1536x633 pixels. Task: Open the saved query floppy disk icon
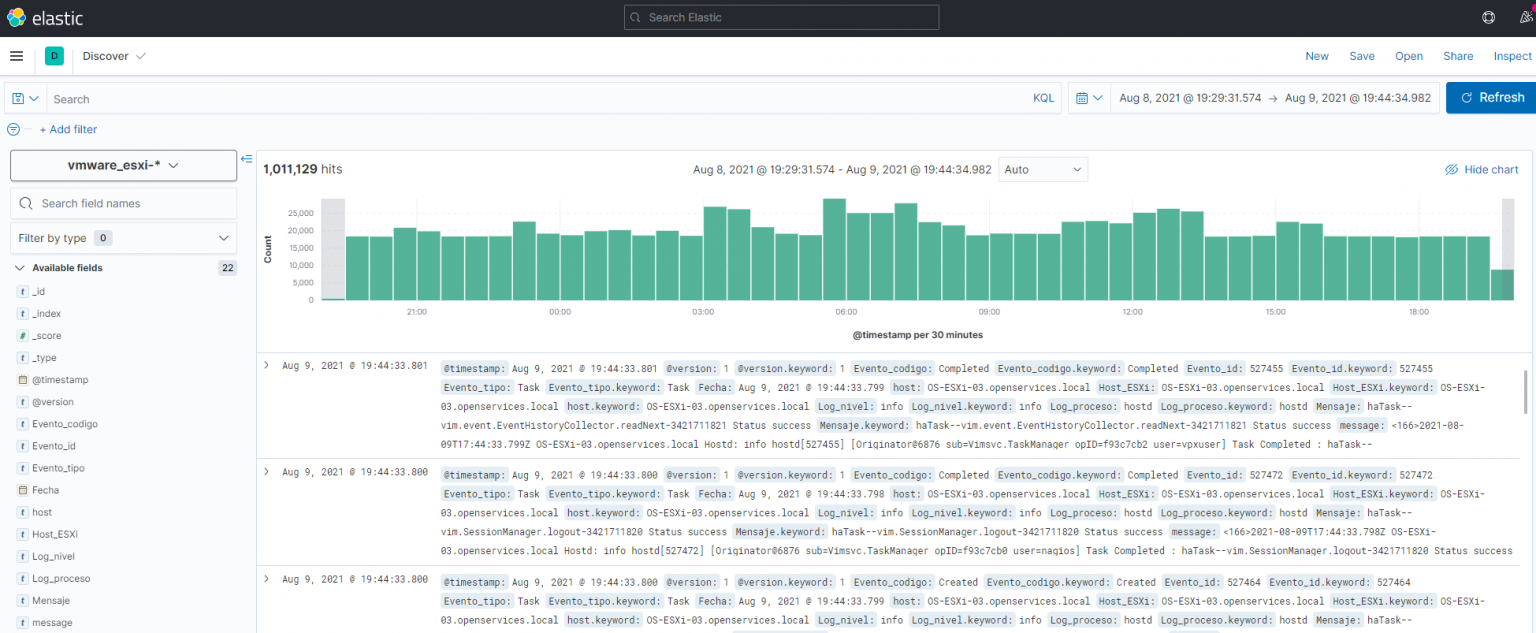tap(18, 98)
